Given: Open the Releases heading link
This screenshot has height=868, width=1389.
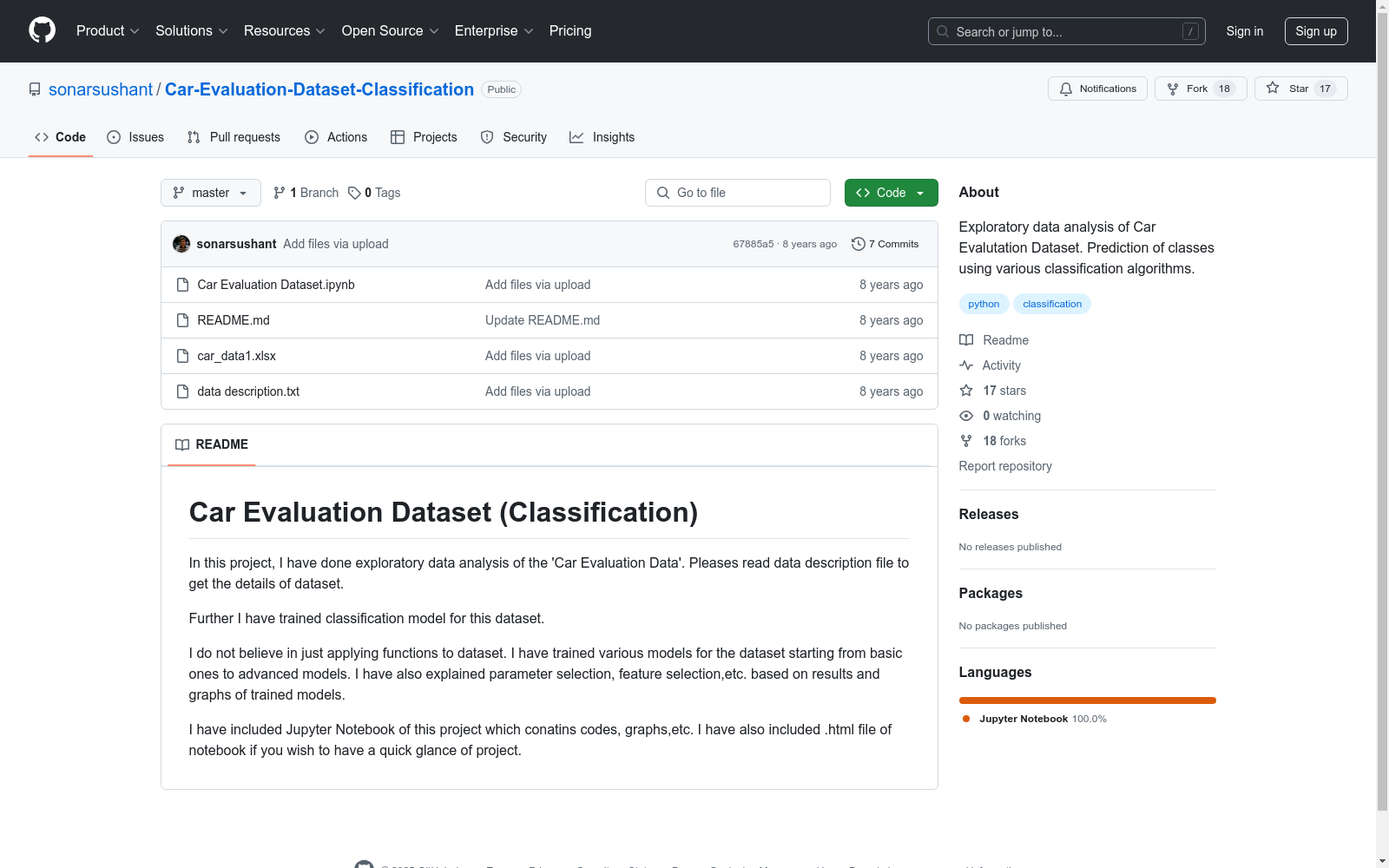Looking at the screenshot, I should 989,514.
